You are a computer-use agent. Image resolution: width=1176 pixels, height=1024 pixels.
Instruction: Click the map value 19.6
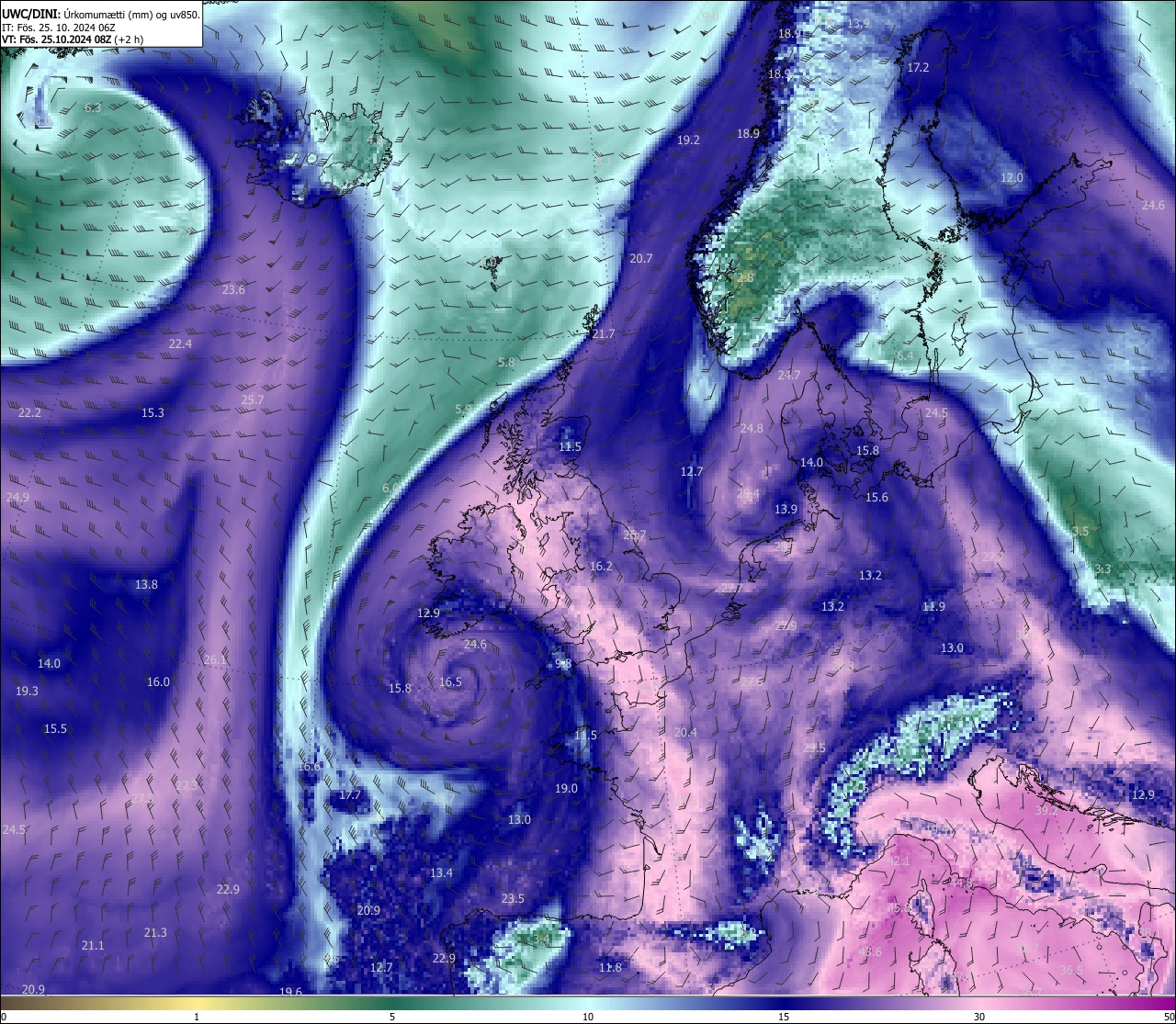(x=290, y=991)
